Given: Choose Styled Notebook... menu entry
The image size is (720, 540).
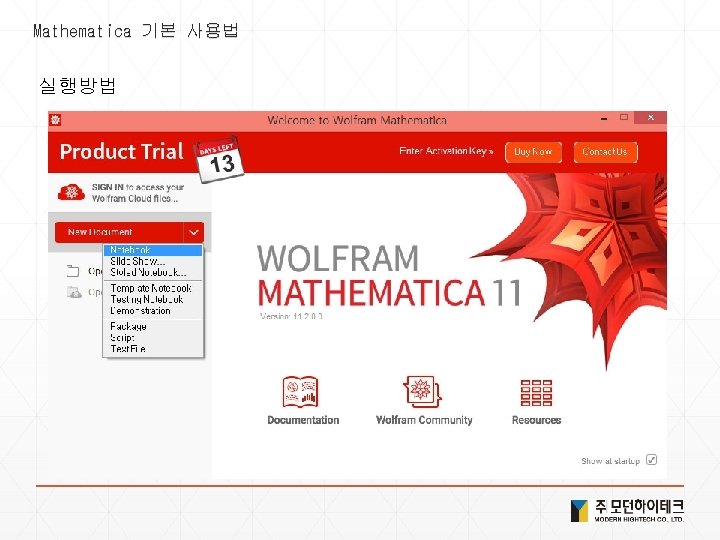Looking at the screenshot, I should (153, 272).
